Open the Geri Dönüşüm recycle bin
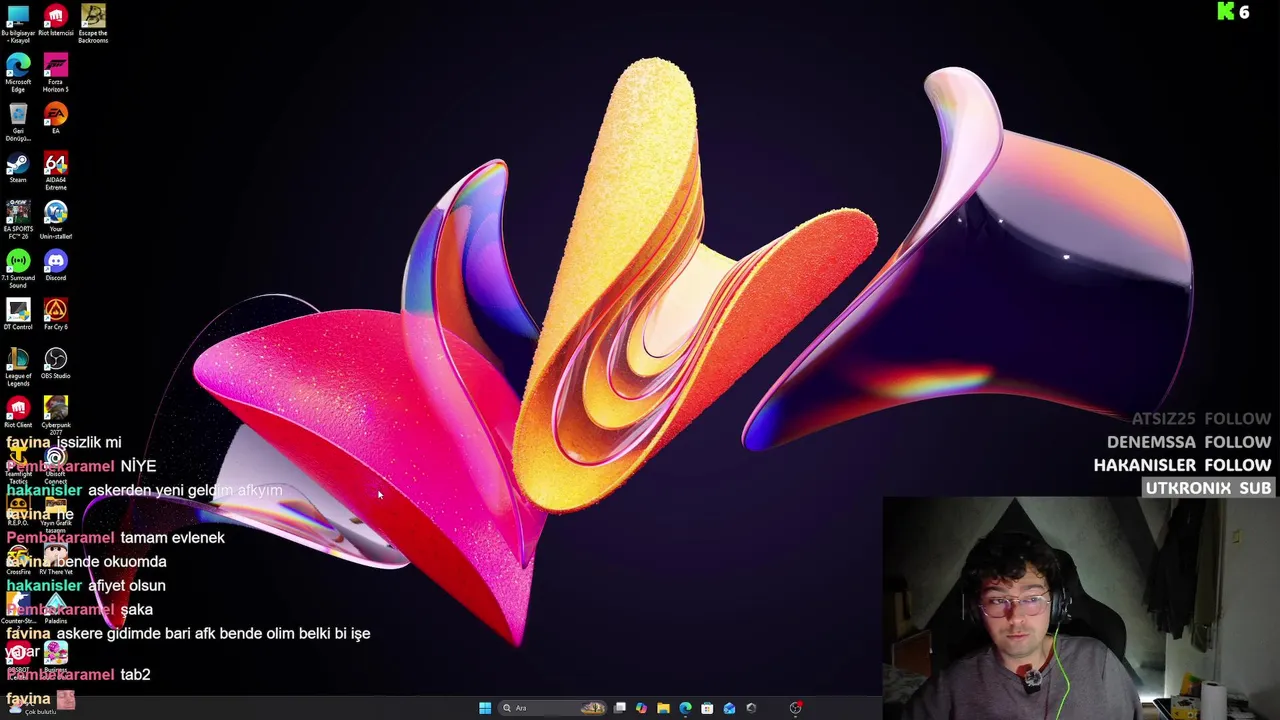The image size is (1280, 720). 18,122
